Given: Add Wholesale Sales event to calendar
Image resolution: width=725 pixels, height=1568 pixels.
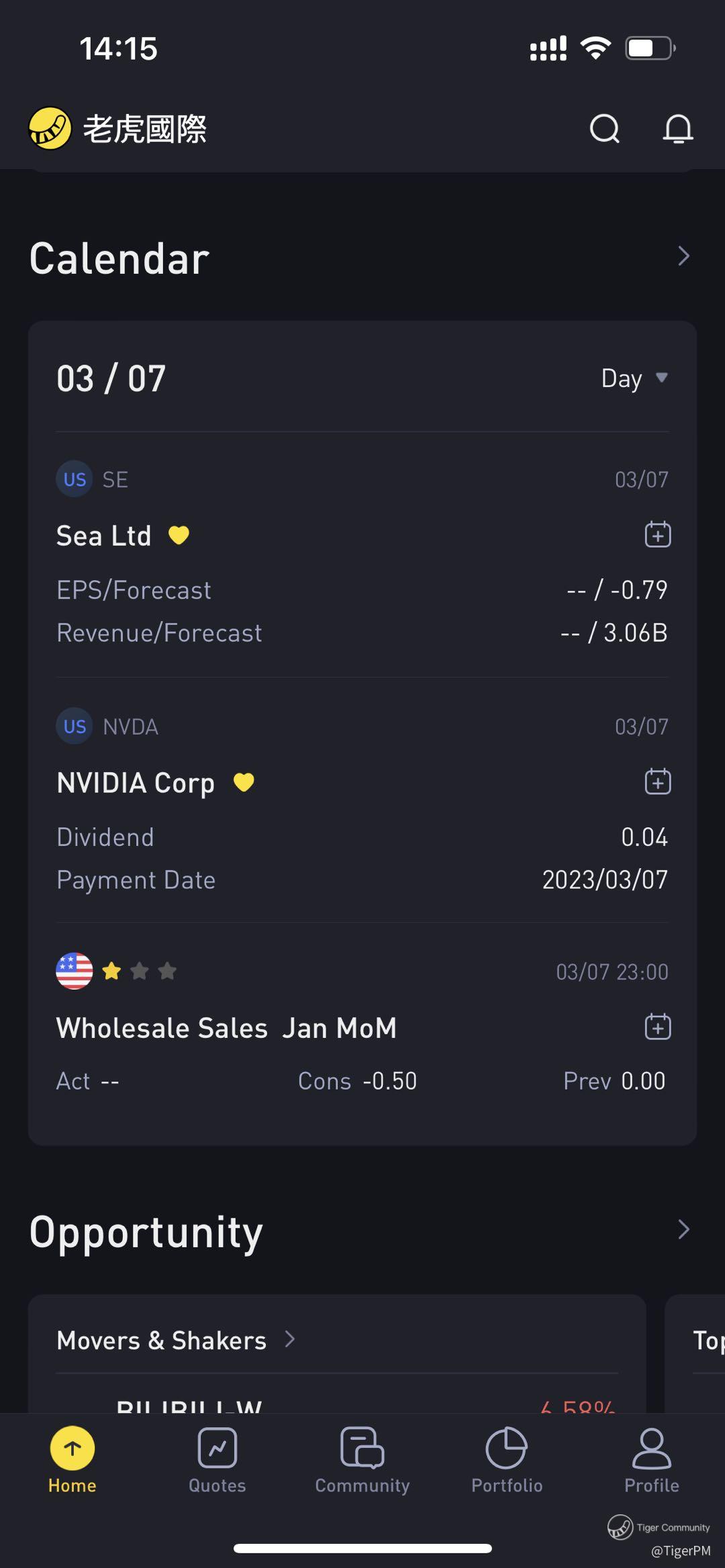Looking at the screenshot, I should coord(658,1027).
